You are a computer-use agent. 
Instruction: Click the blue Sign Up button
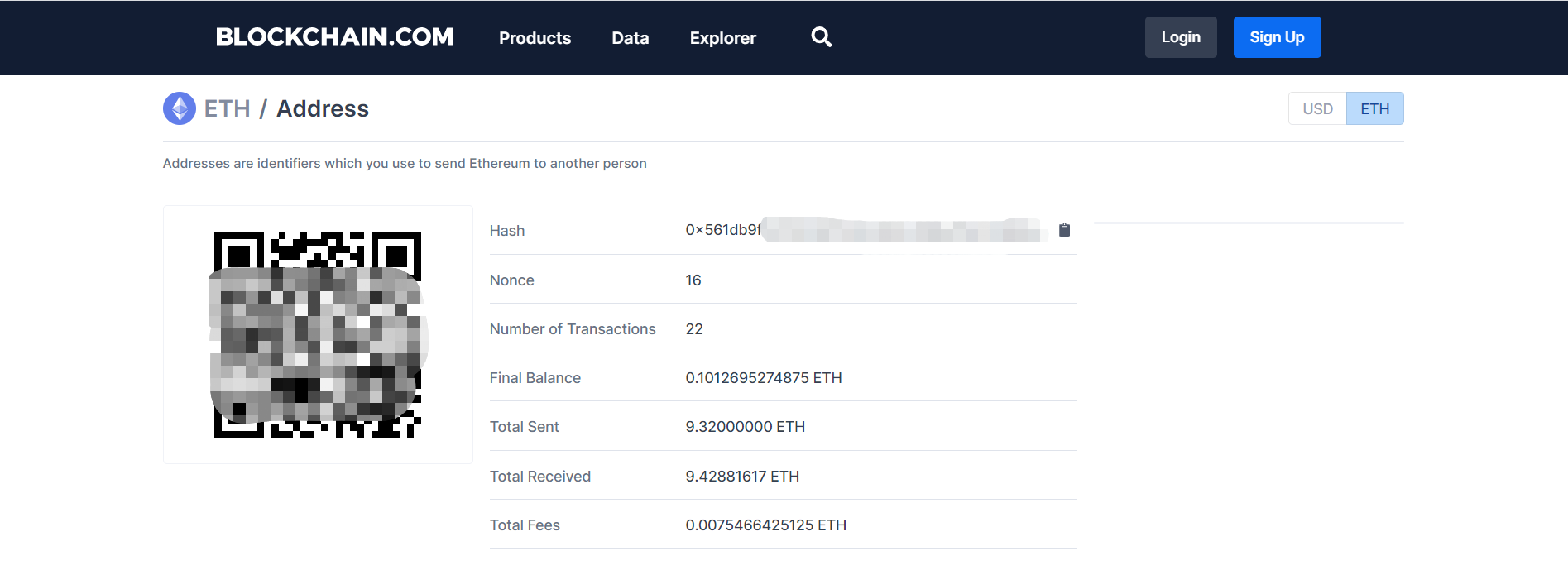coord(1277,37)
